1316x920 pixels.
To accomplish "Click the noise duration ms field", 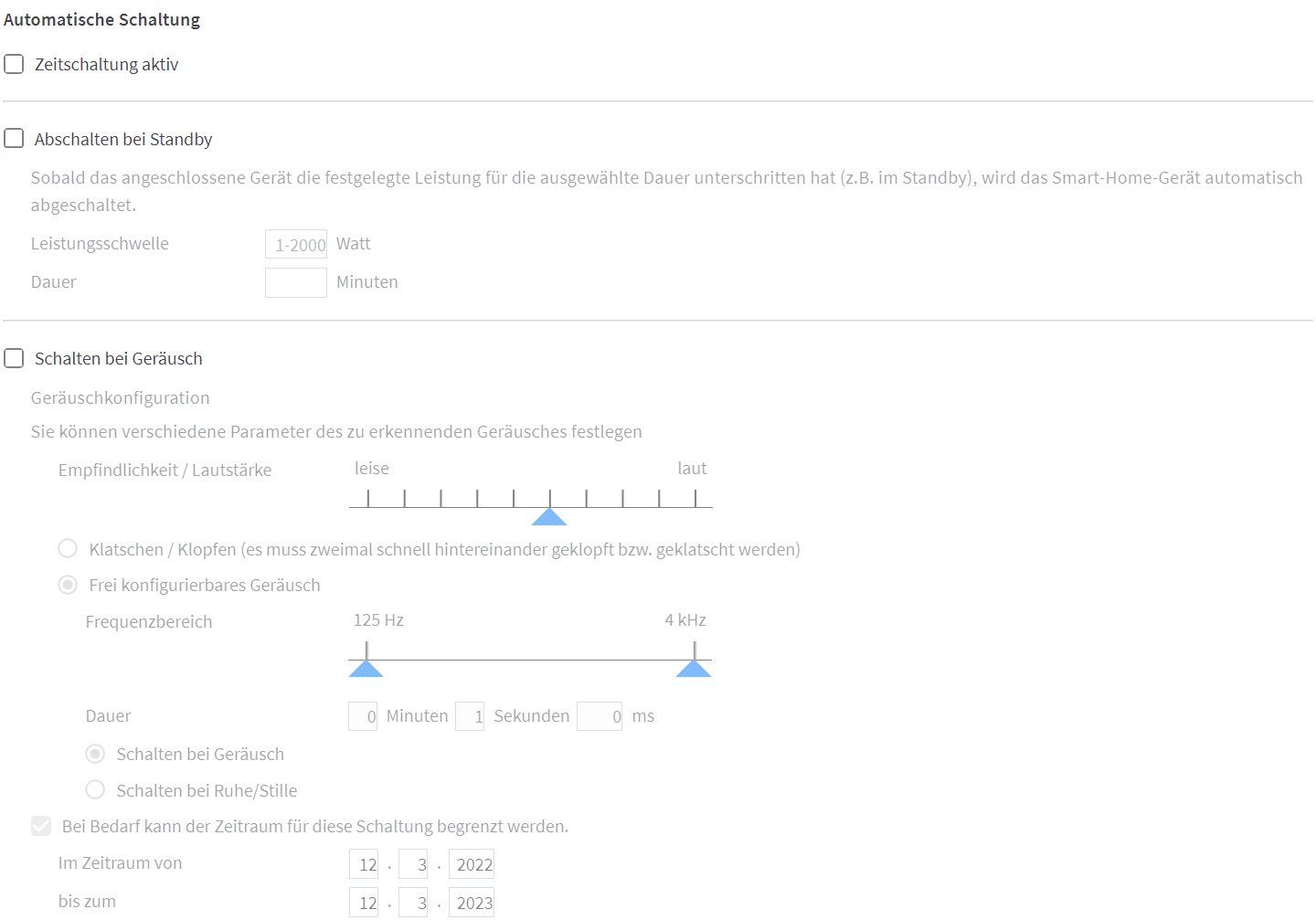I will [x=600, y=716].
